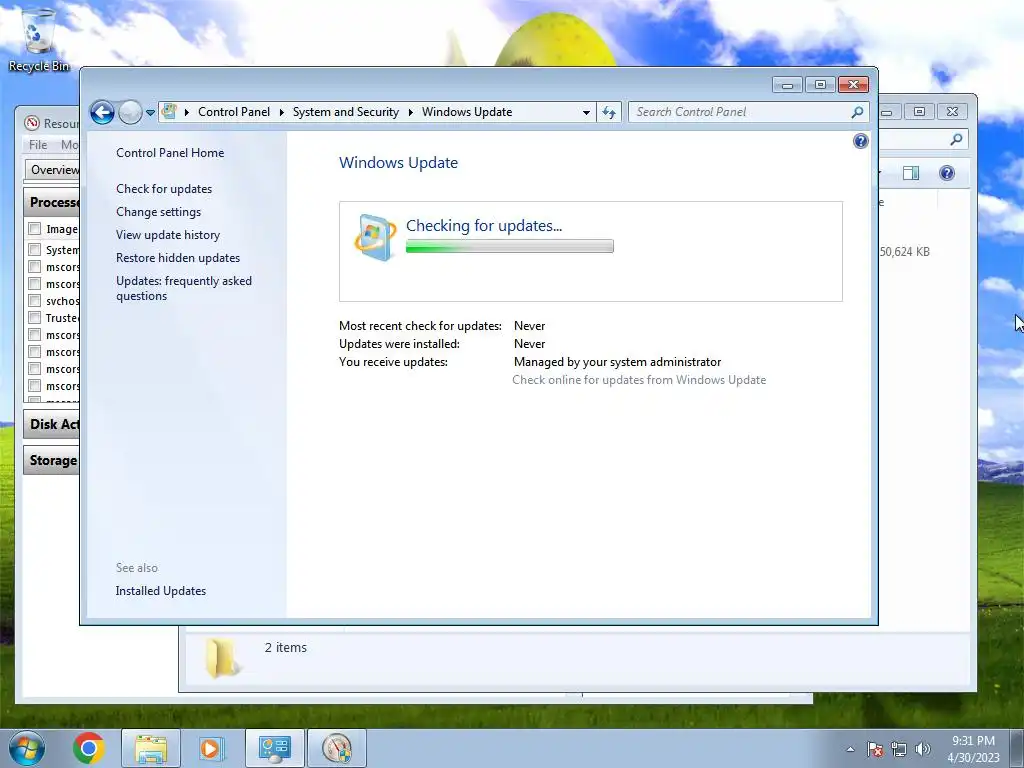Show hidden tray icons arrow
This screenshot has width=1024, height=768.
(x=850, y=749)
